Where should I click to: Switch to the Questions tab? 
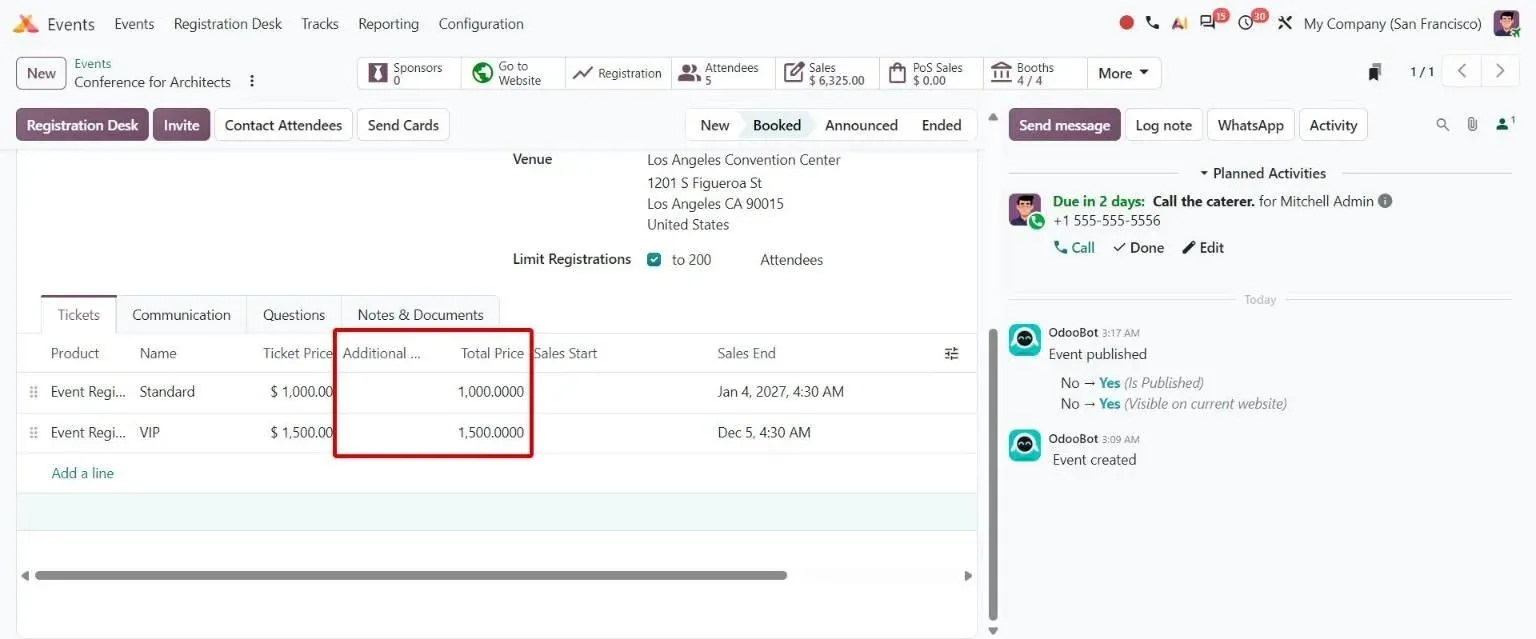(x=294, y=314)
